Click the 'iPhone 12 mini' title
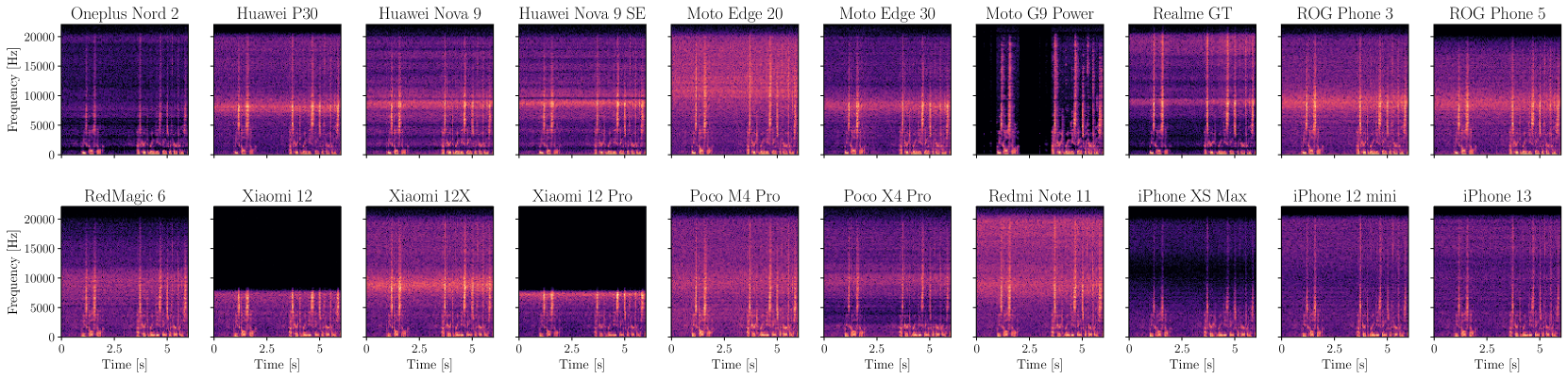Image resolution: width=1568 pixels, height=379 pixels. tap(1344, 196)
